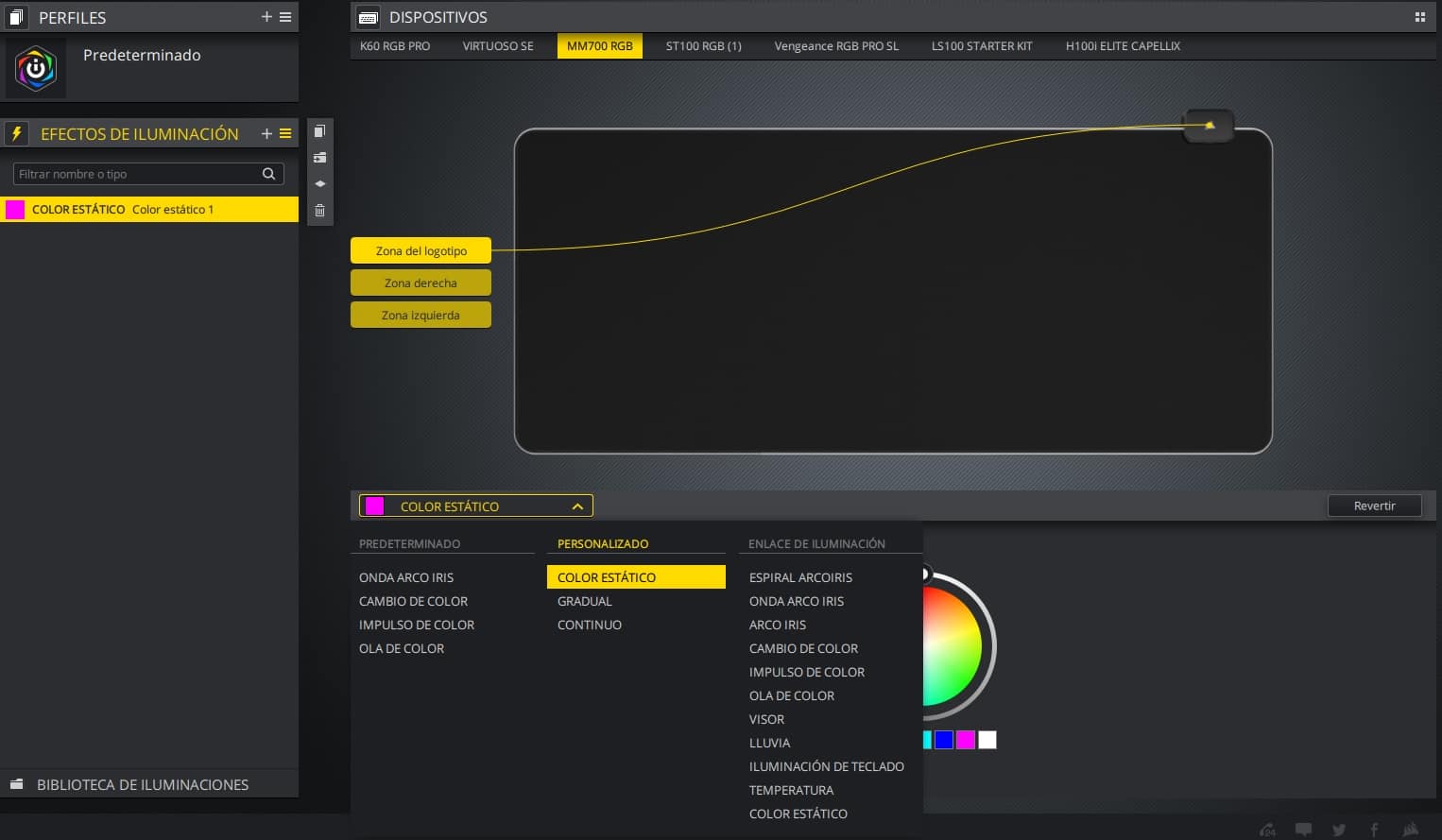Choose the TEMPERATURA lighting link effect

coord(791,790)
